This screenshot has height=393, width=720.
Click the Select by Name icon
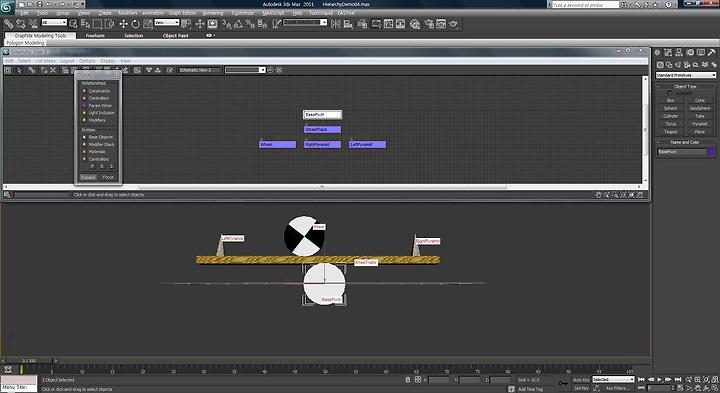(85, 23)
